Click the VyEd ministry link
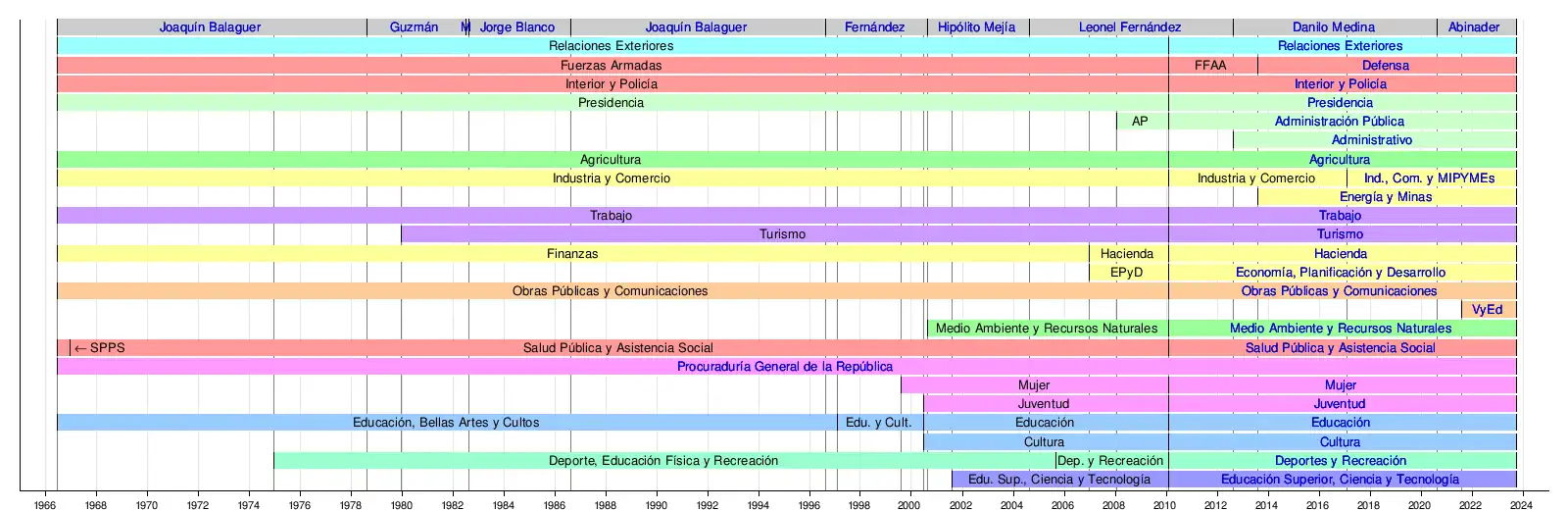 [x=1487, y=310]
